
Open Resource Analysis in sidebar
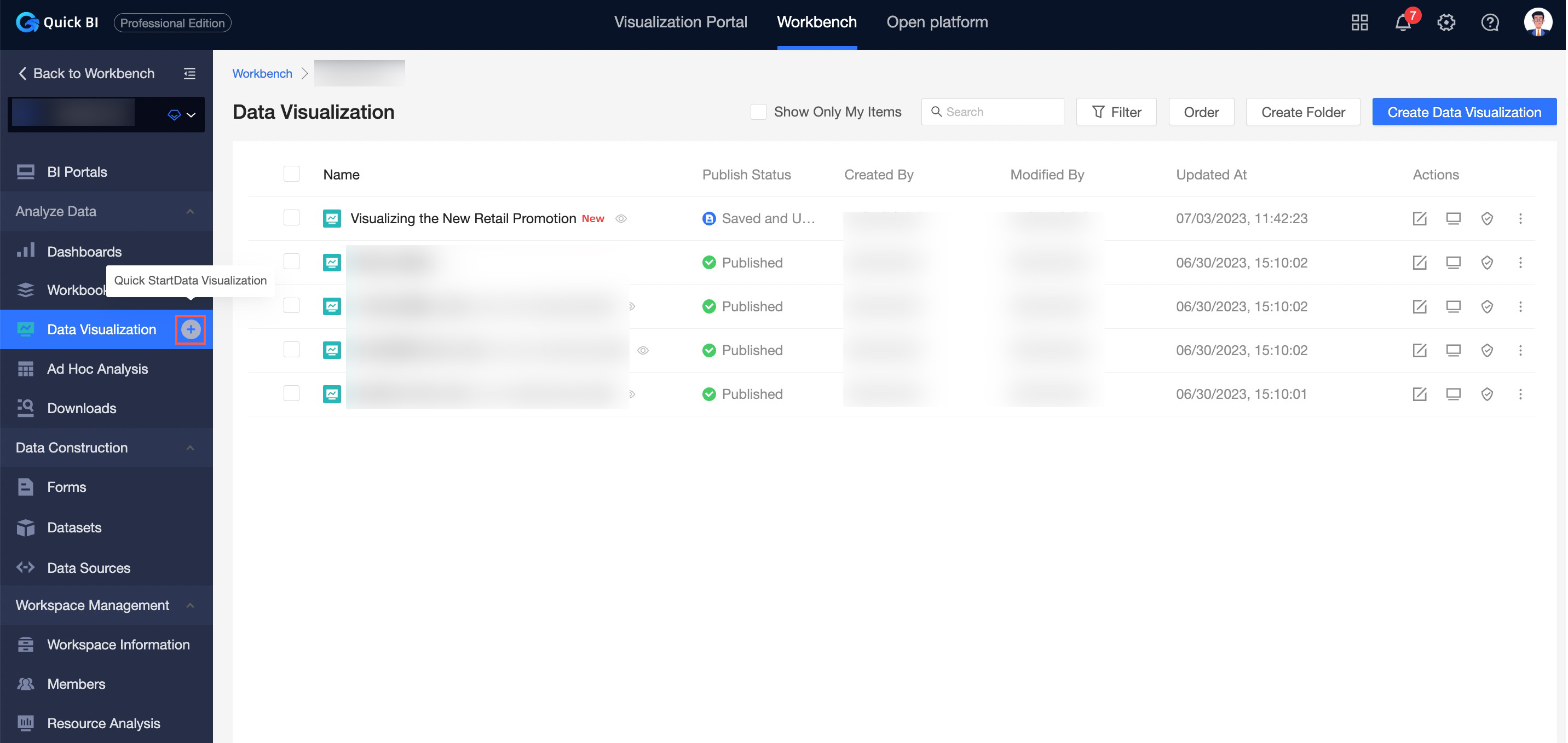[x=107, y=723]
